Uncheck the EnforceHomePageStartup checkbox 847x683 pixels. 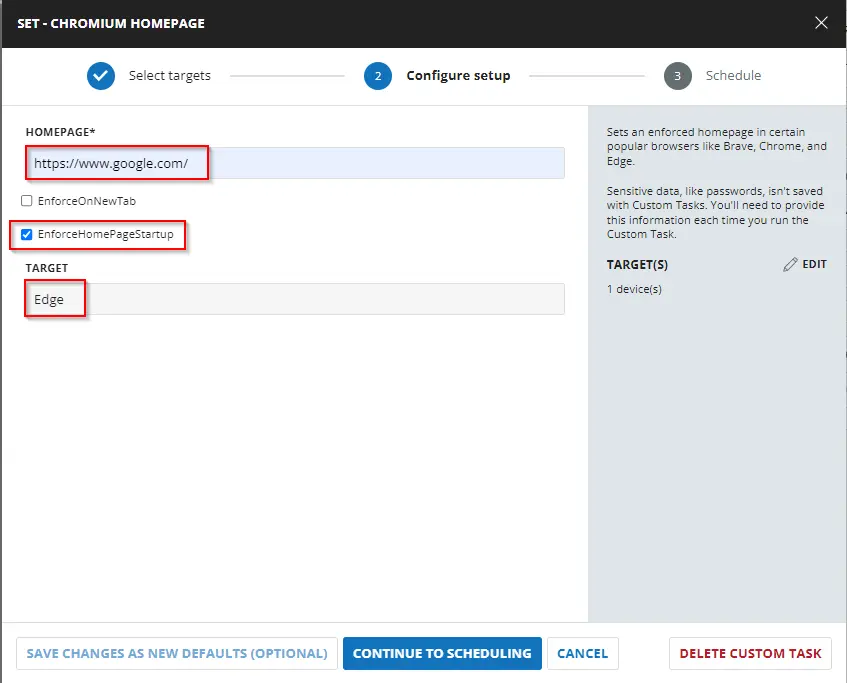[26, 235]
